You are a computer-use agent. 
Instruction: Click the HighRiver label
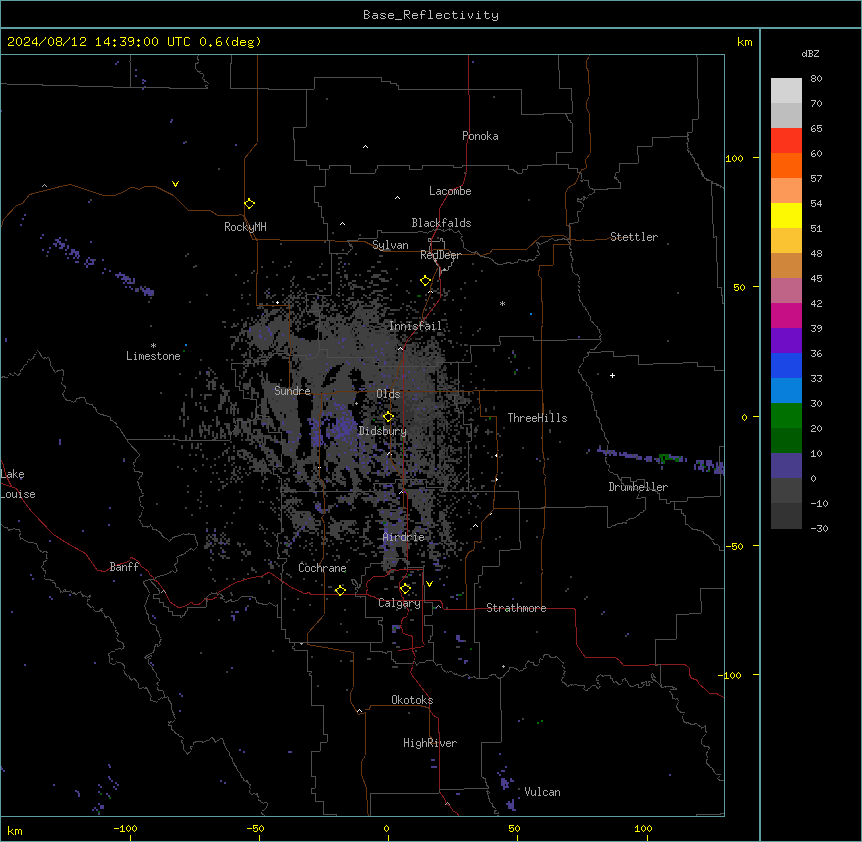point(430,743)
